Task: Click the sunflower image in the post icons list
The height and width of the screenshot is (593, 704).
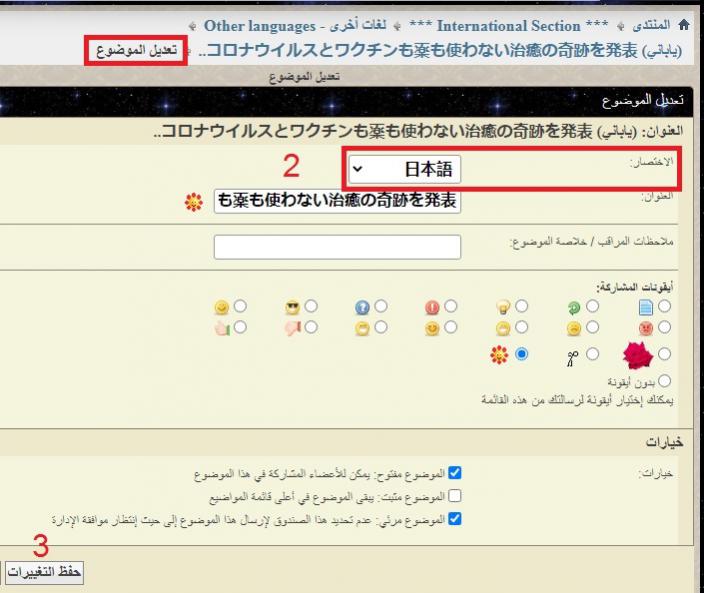Action: pos(499,355)
